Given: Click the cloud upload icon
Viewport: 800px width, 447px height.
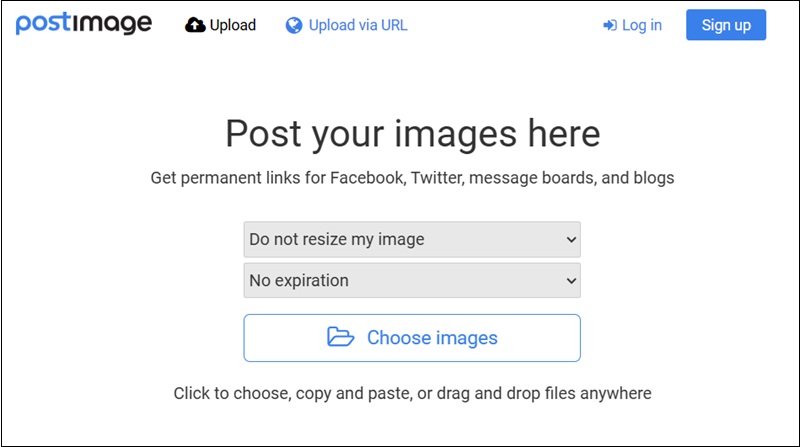Looking at the screenshot, I should click(195, 25).
